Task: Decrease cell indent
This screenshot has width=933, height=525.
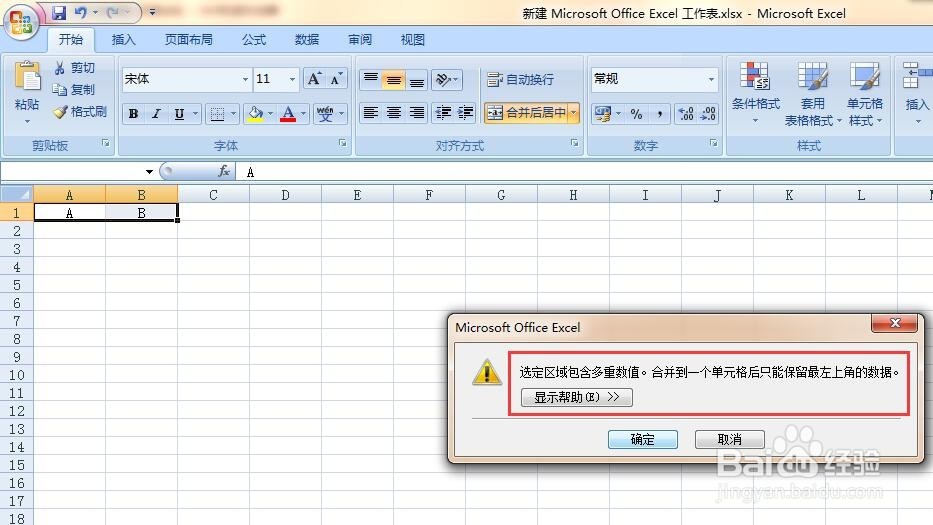Action: (443, 112)
